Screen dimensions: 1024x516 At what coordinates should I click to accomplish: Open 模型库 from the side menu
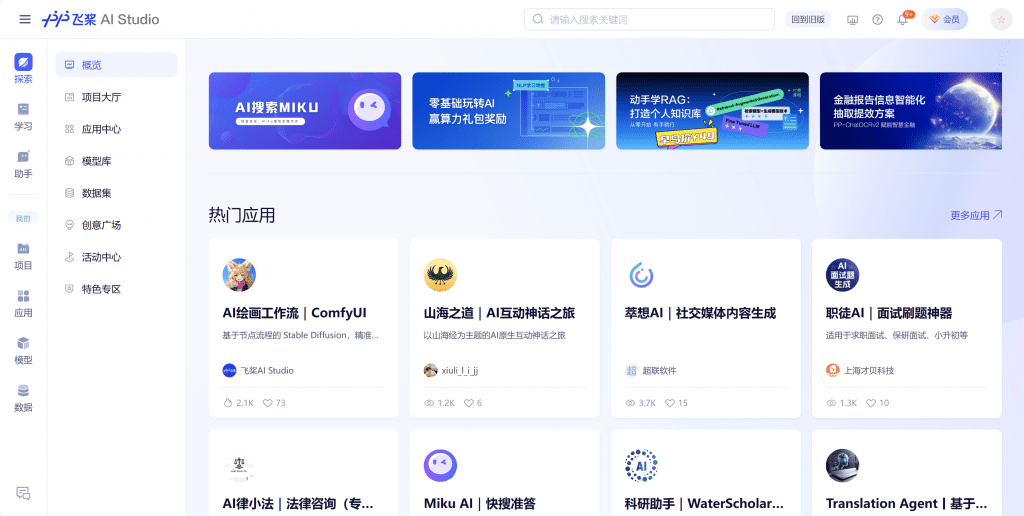(x=96, y=161)
